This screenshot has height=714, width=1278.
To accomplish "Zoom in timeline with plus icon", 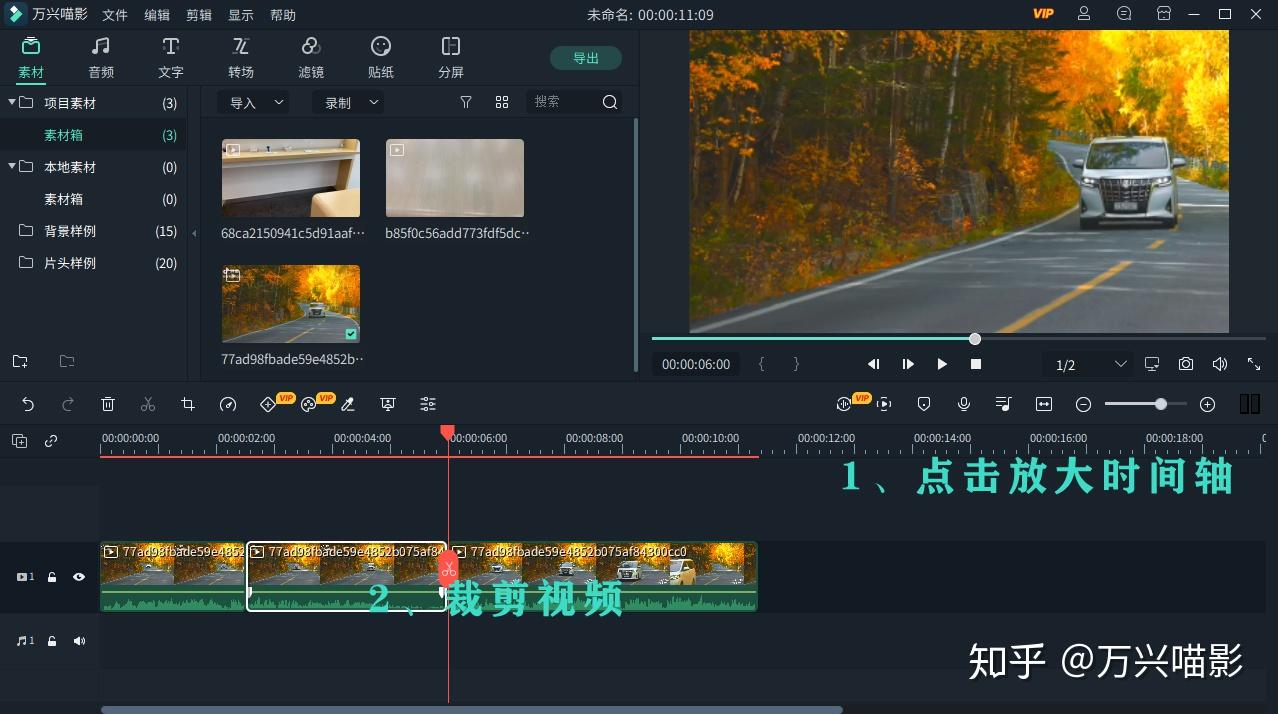I will pos(1207,404).
